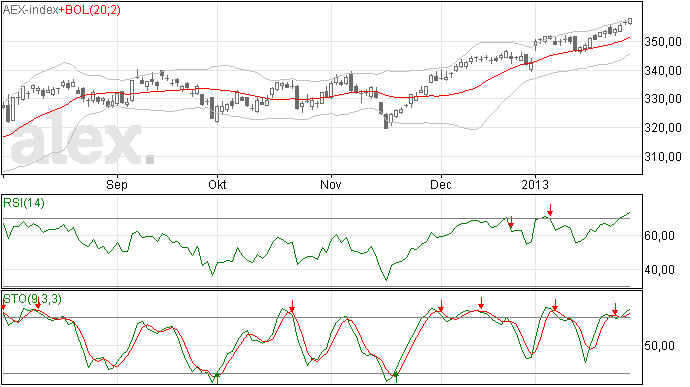Image resolution: width=690 pixels, height=387 pixels.
Task: Click the 350,00 price axis label
Action: click(x=663, y=42)
